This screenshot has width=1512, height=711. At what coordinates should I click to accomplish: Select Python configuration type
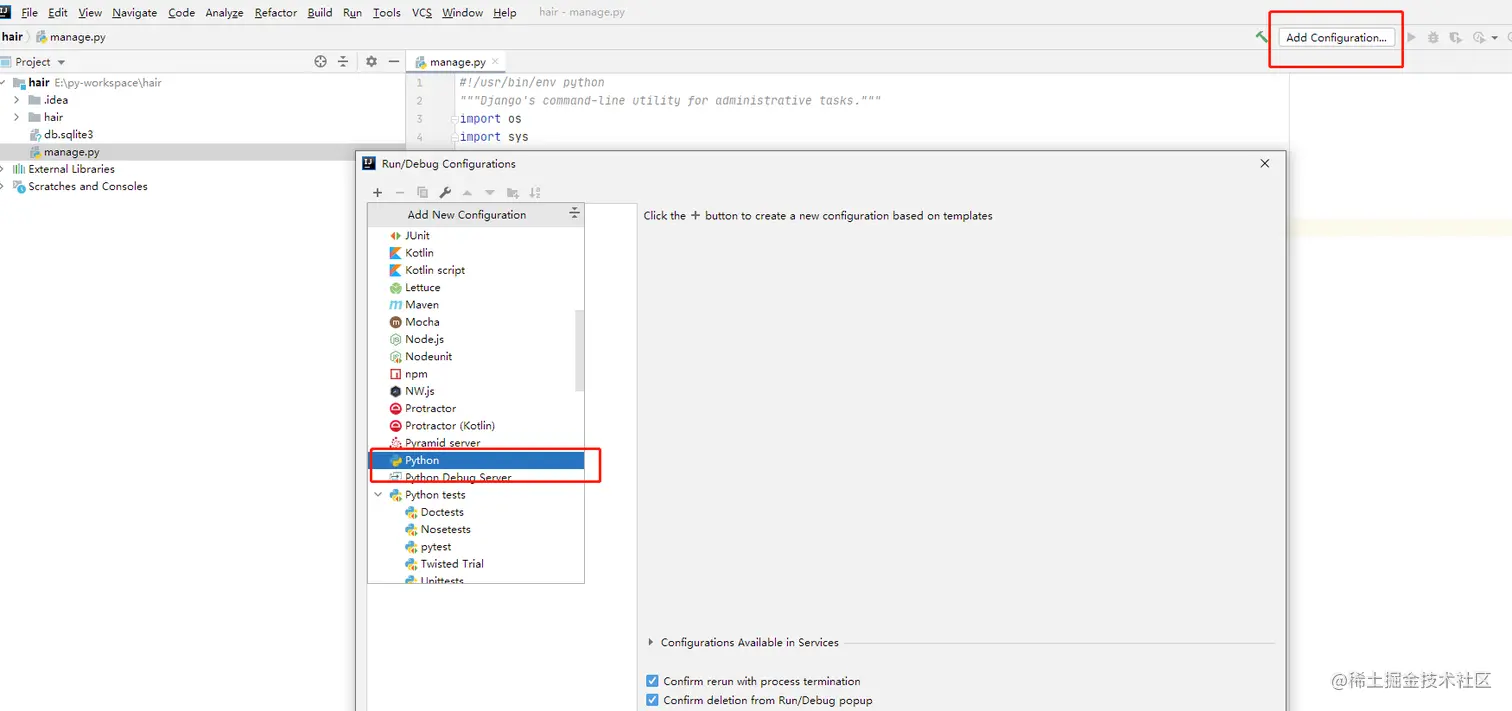tap(476, 460)
